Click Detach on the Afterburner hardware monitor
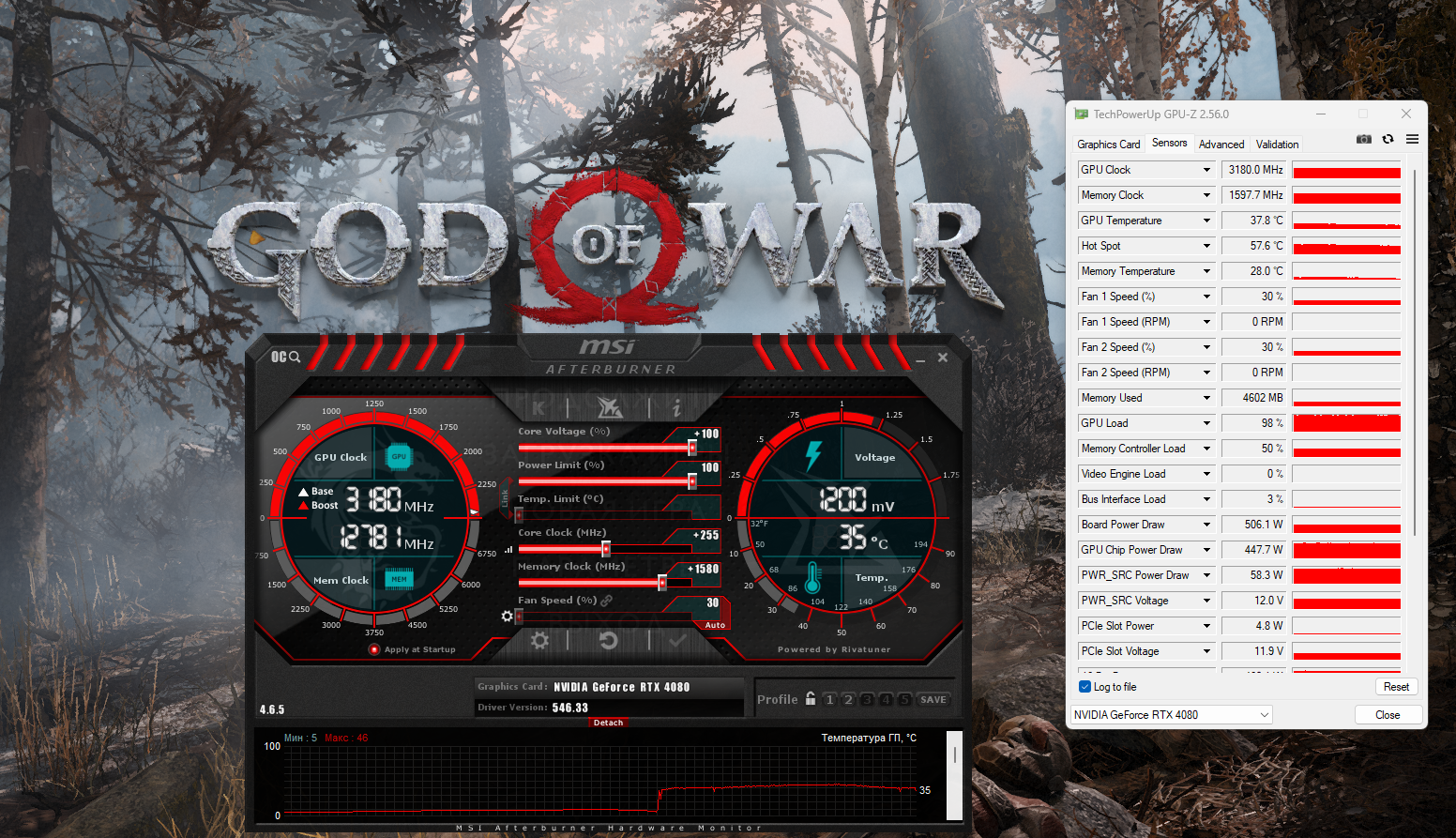The width and height of the screenshot is (1456, 838). [x=608, y=723]
